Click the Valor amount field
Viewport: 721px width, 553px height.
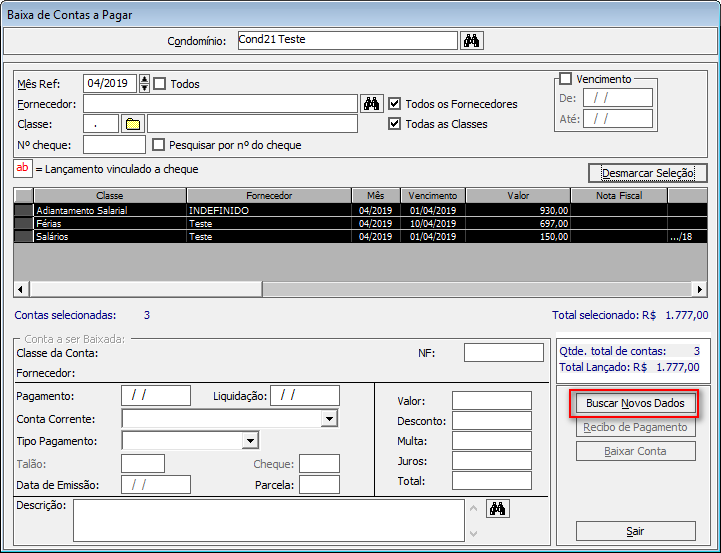[492, 401]
